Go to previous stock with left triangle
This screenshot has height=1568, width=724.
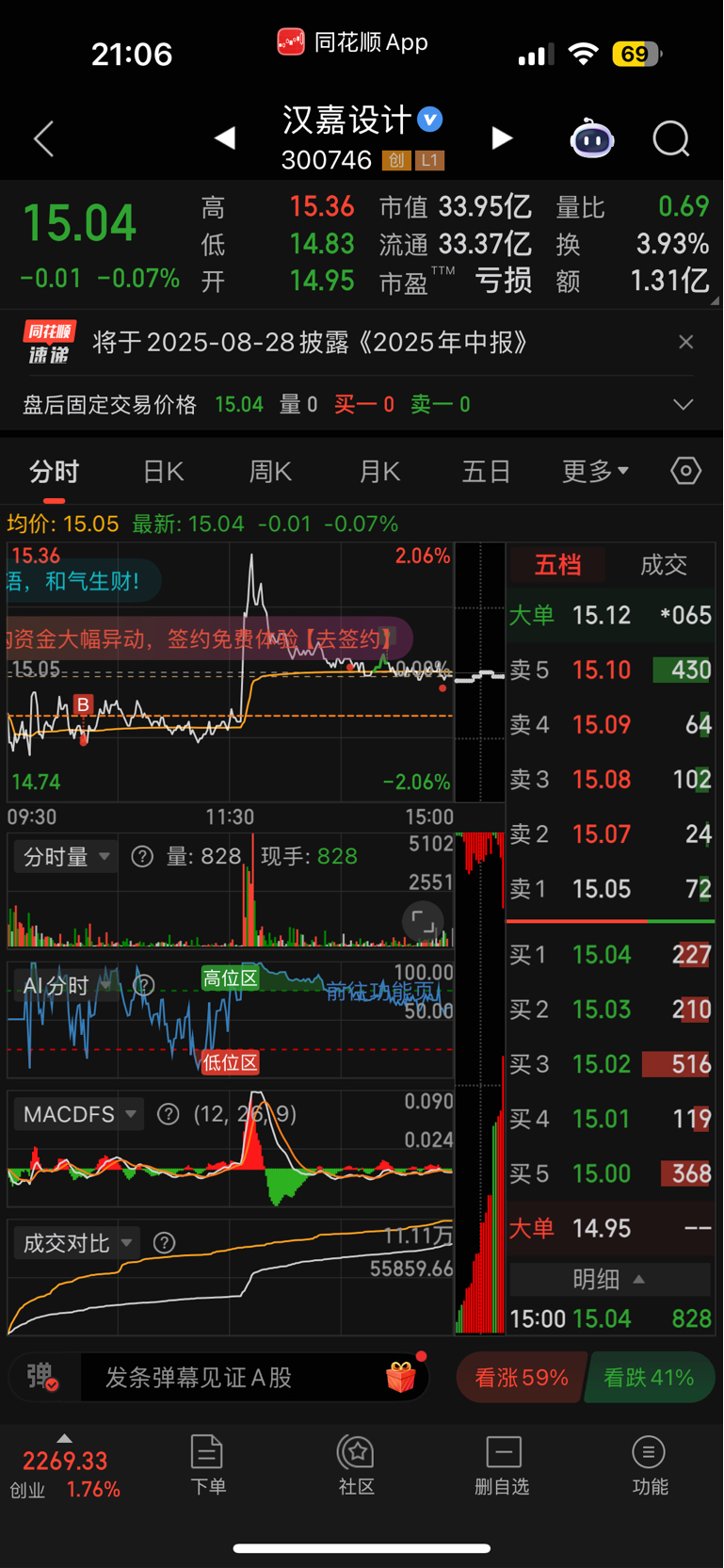point(224,138)
